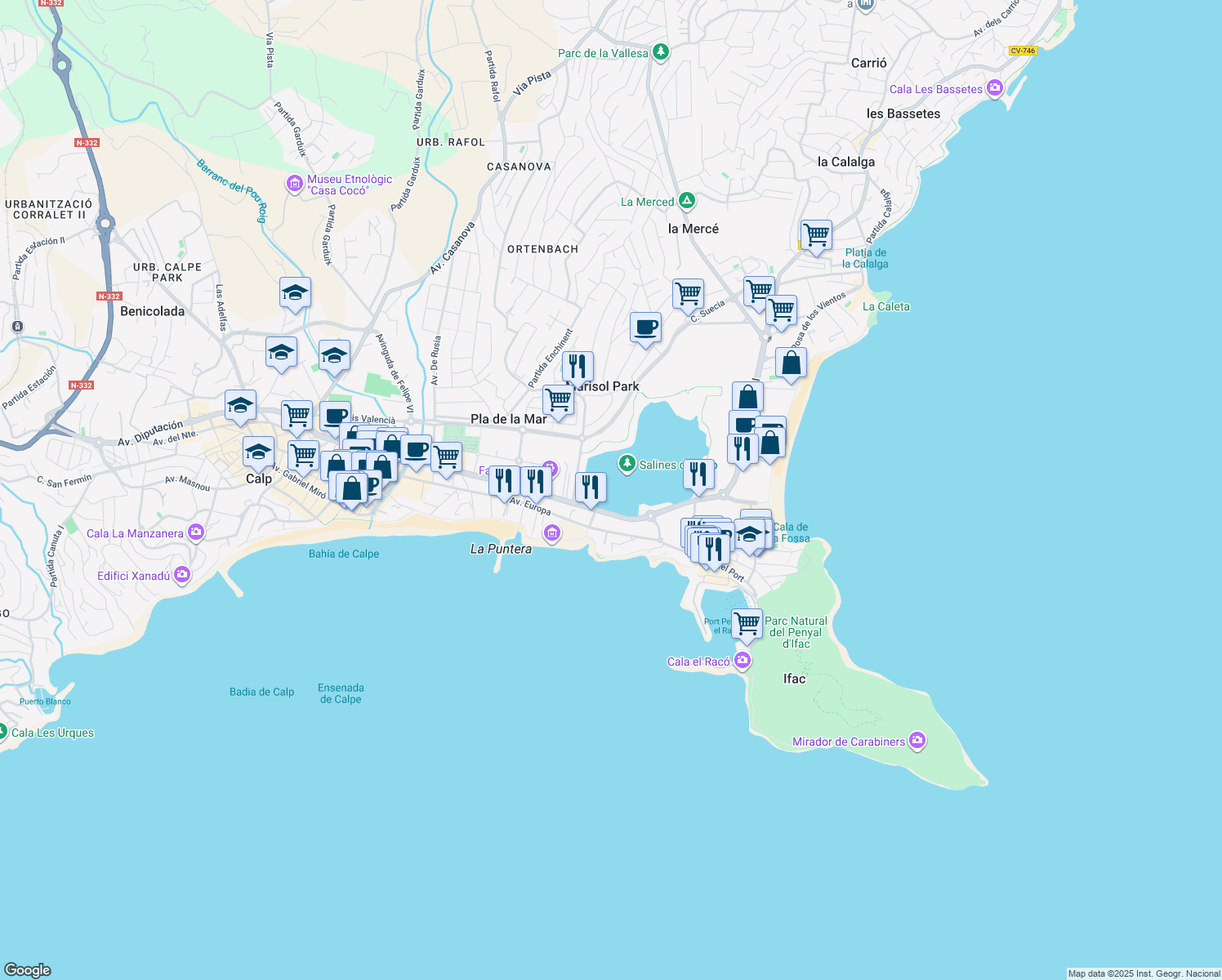Click the N-332 highway shield label
Image resolution: width=1222 pixels, height=980 pixels.
point(86,141)
